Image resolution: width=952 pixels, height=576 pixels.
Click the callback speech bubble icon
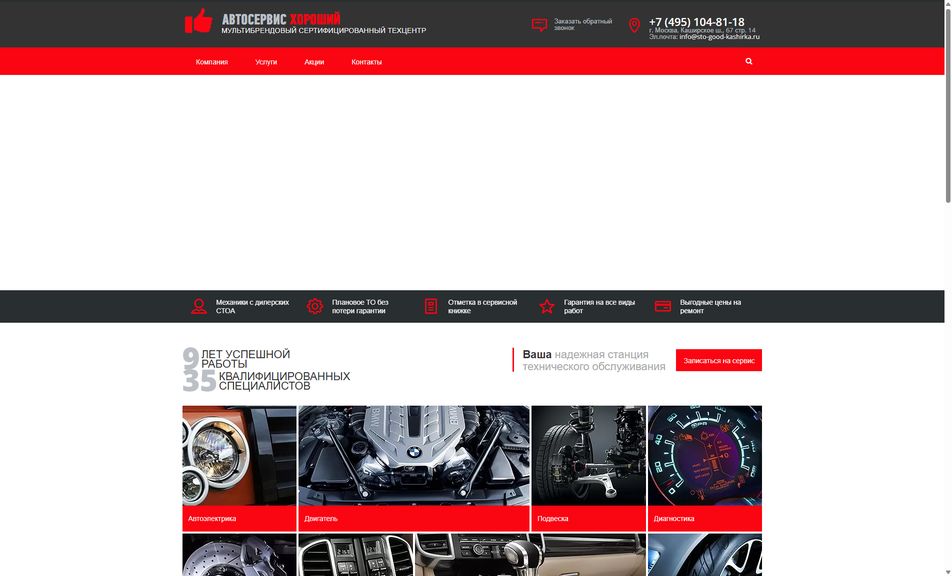(539, 25)
